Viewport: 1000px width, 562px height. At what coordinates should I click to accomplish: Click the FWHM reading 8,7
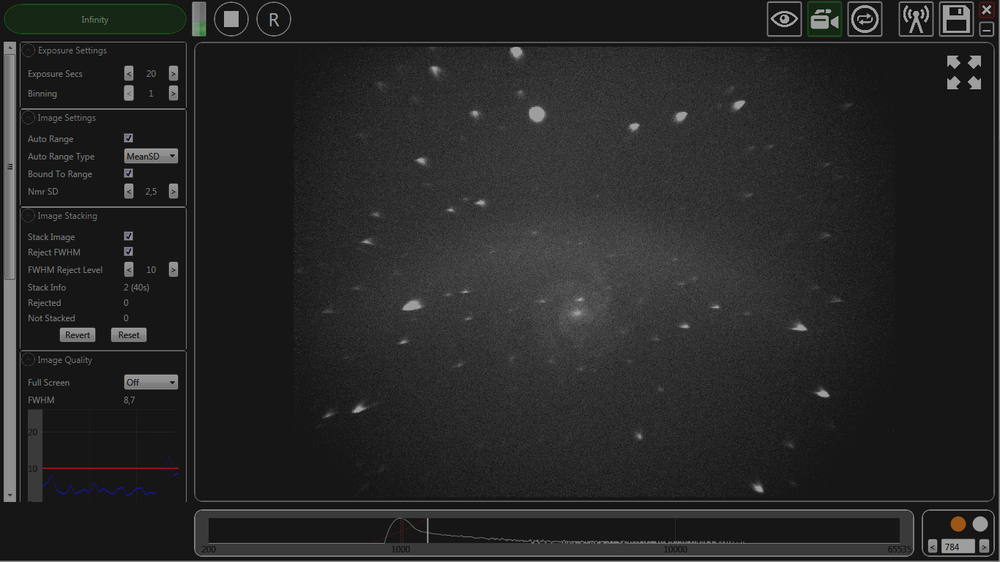[x=129, y=400]
